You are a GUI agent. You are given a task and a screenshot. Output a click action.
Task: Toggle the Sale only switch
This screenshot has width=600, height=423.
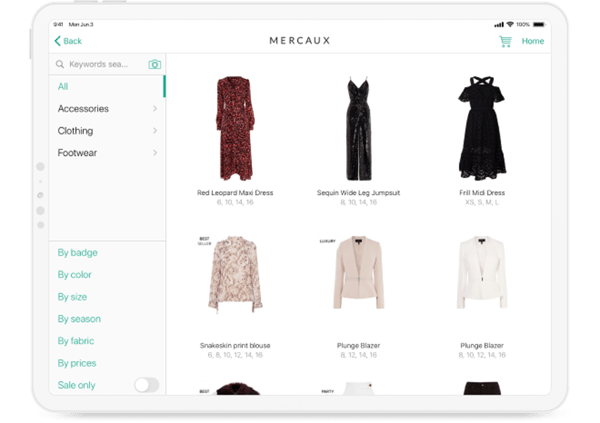pyautogui.click(x=147, y=385)
